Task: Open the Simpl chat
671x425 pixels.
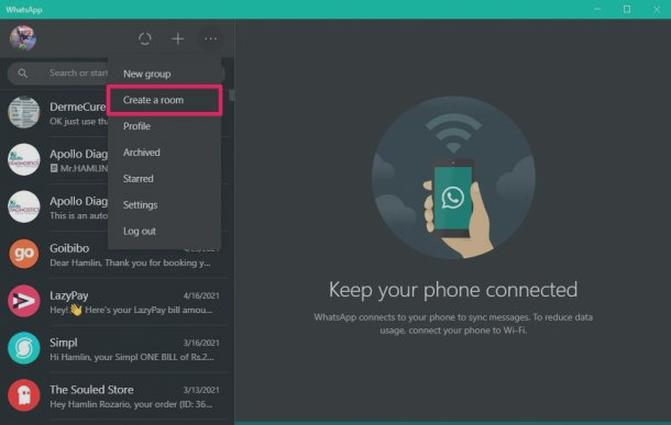Action: click(117, 349)
